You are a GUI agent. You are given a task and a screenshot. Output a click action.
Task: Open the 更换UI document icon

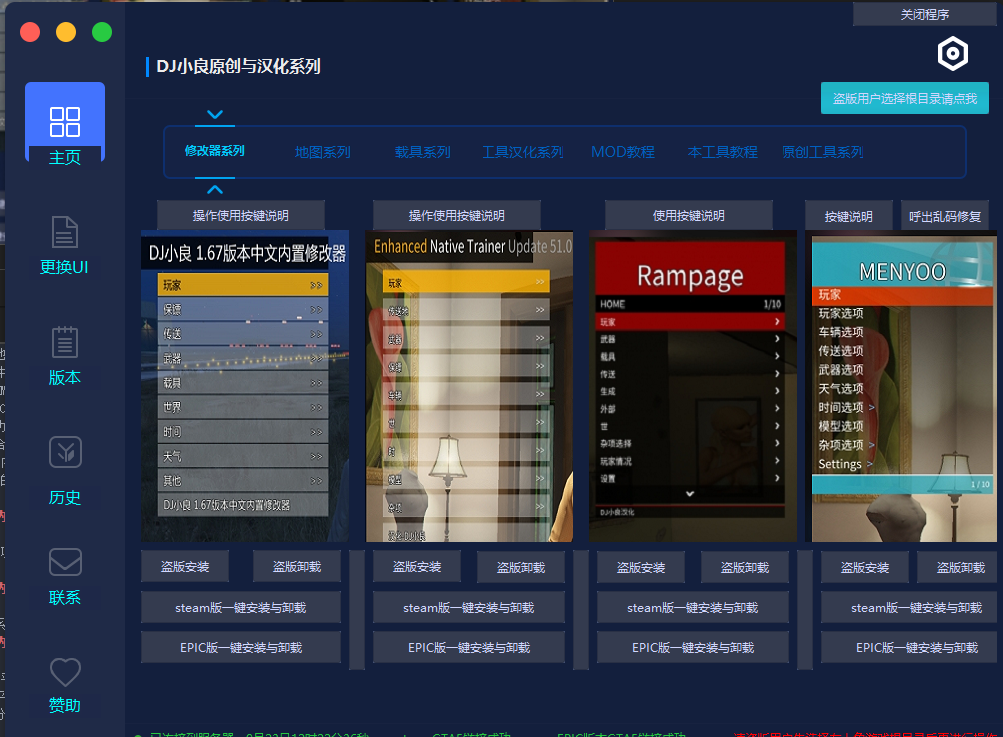65,232
